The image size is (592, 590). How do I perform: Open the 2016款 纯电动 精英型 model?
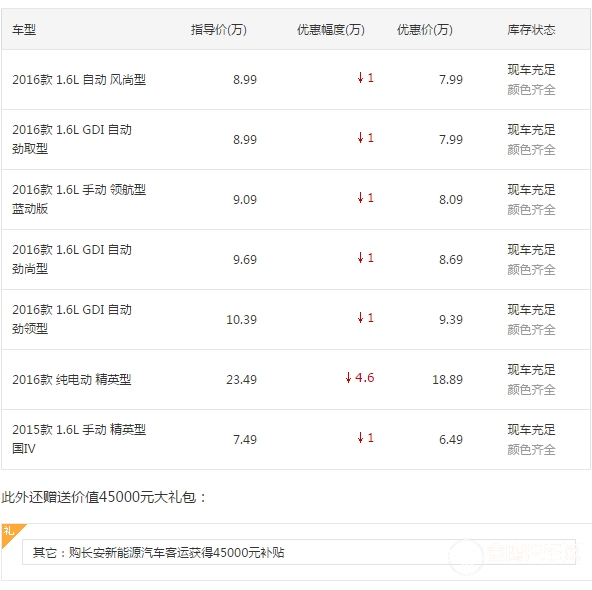tap(72, 379)
